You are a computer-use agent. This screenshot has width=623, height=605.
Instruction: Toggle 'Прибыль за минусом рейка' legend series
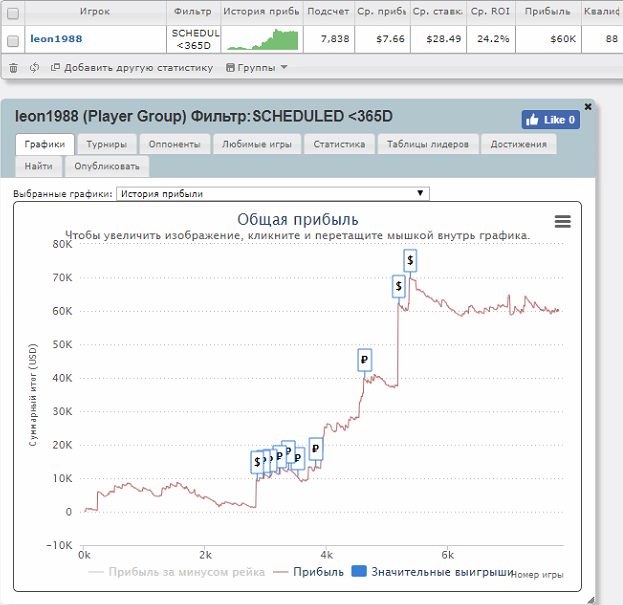tap(177, 572)
